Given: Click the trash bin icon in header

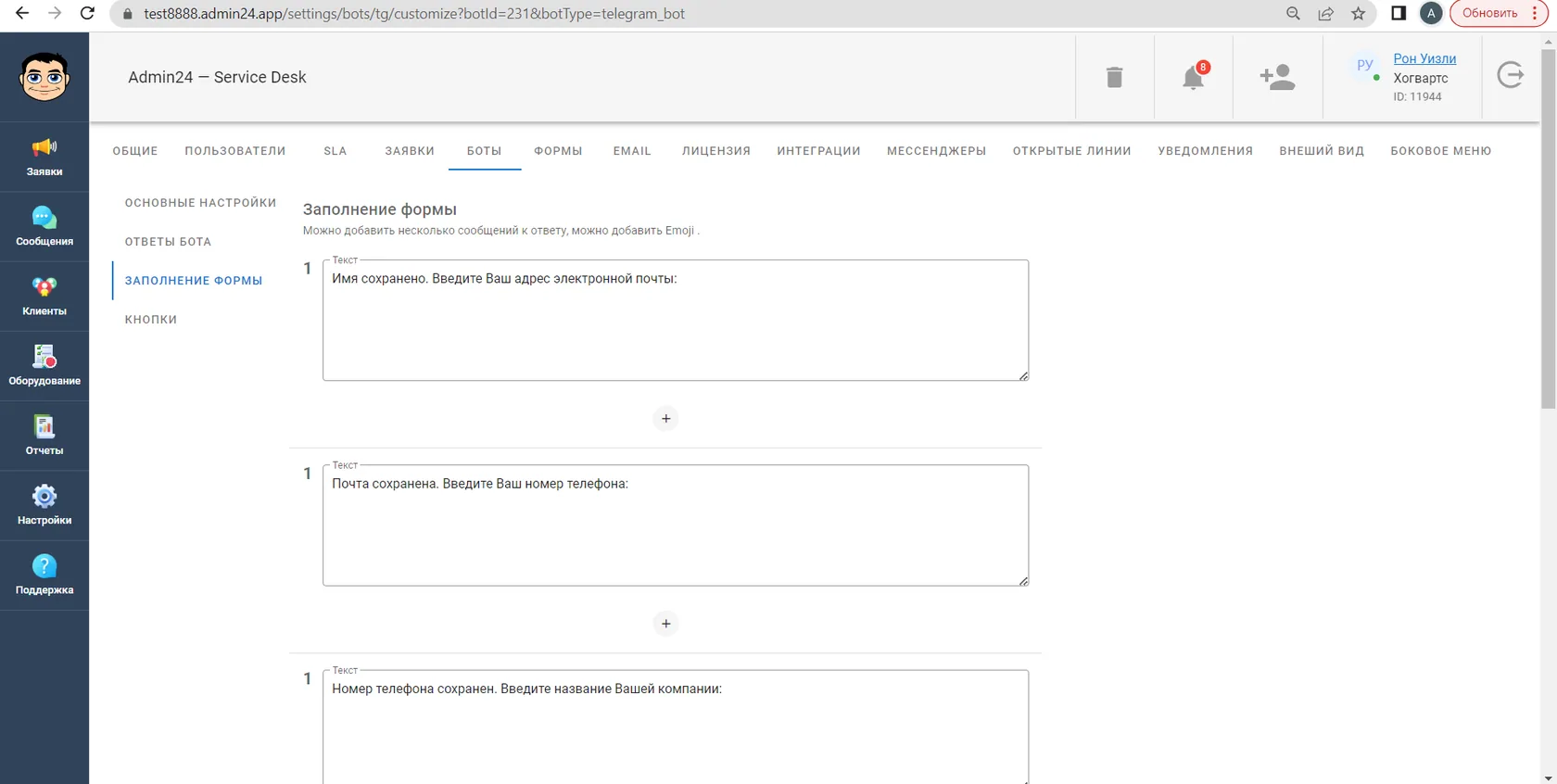Looking at the screenshot, I should coord(1115,77).
